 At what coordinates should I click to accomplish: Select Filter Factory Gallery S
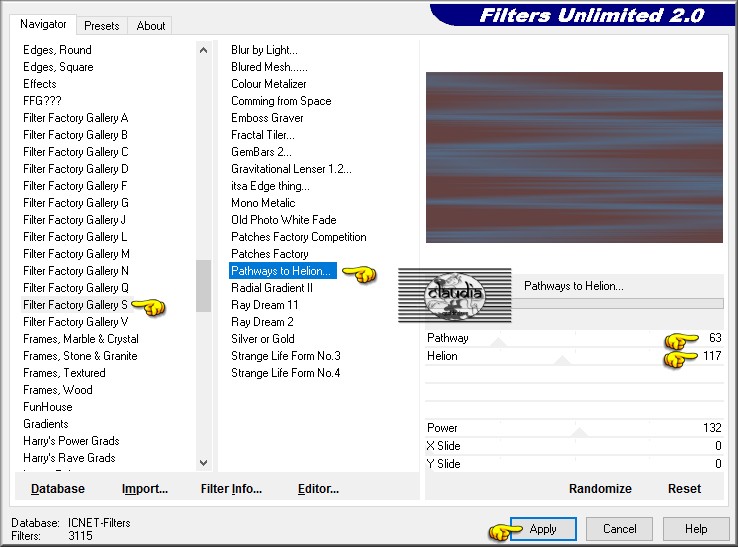[75, 305]
